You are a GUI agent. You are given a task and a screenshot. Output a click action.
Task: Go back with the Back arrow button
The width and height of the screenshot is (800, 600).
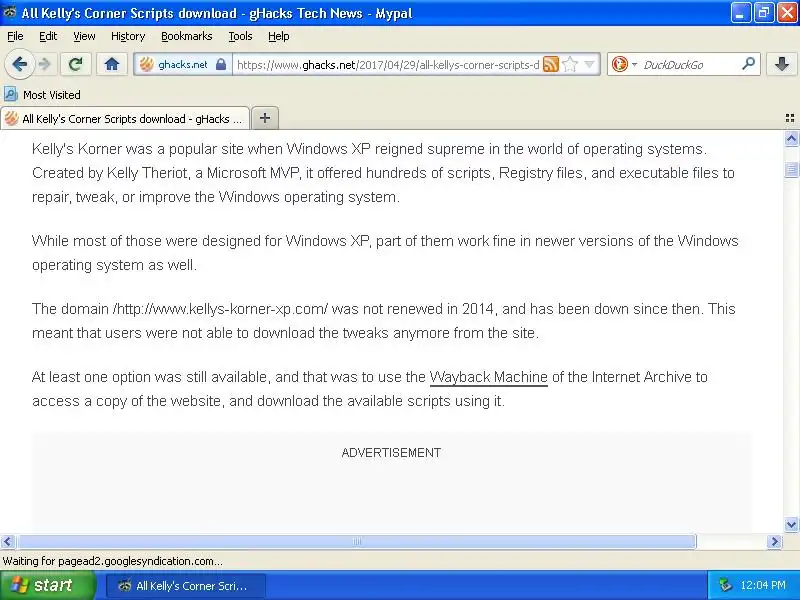19,64
